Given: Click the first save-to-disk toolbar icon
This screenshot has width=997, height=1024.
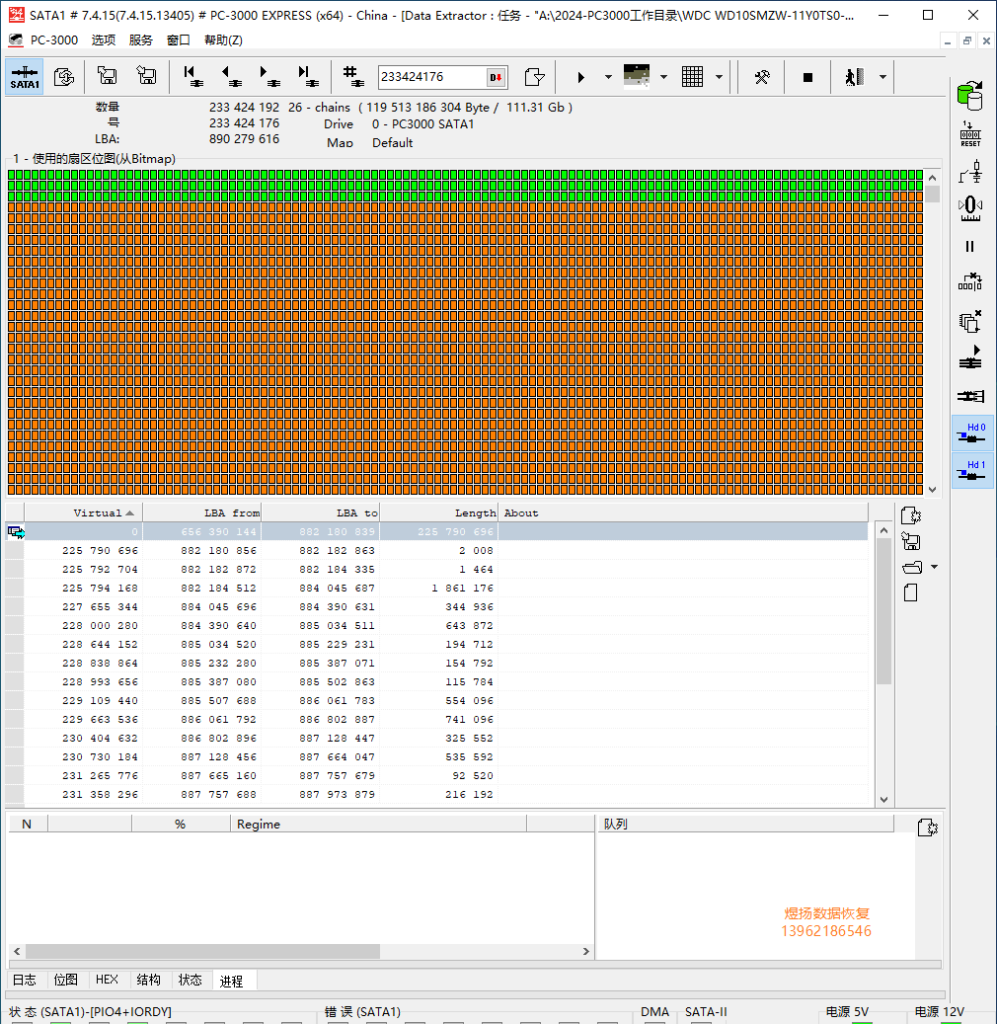Looking at the screenshot, I should (106, 76).
